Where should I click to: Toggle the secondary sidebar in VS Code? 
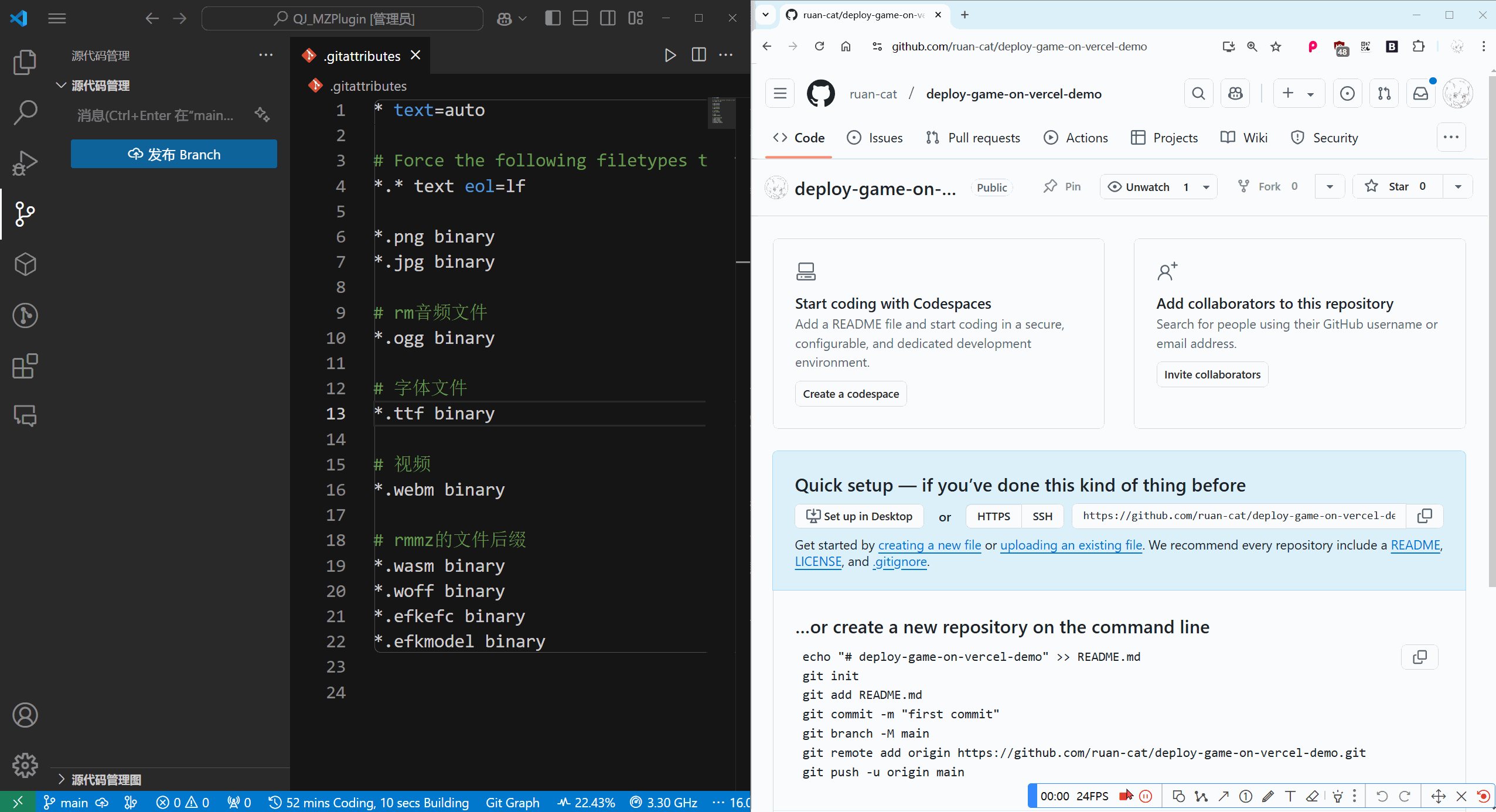click(608, 18)
